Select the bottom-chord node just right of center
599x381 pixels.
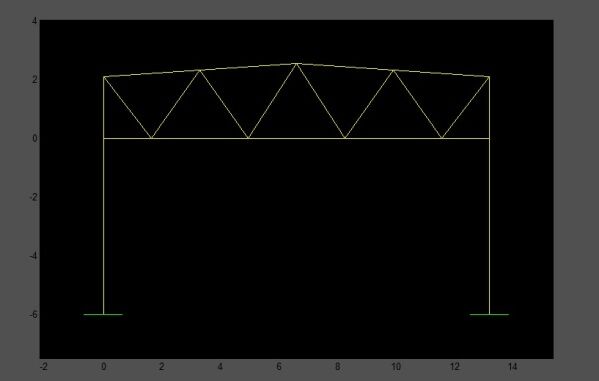click(345, 138)
